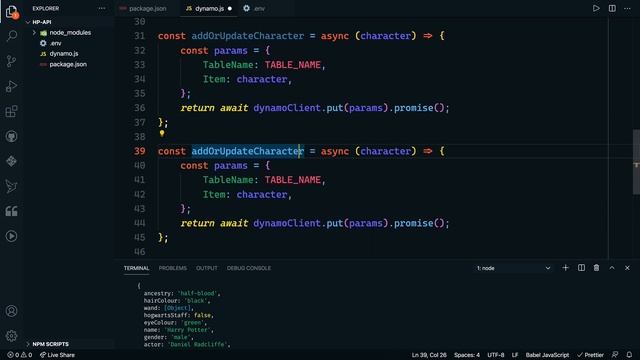Maximize the terminal panel with up chevron
This screenshot has width=640, height=360.
tap(612, 268)
